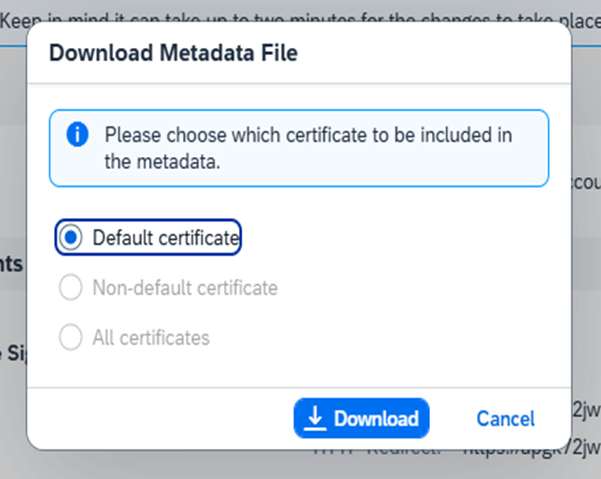Click the blue info icon in the message

pyautogui.click(x=78, y=135)
